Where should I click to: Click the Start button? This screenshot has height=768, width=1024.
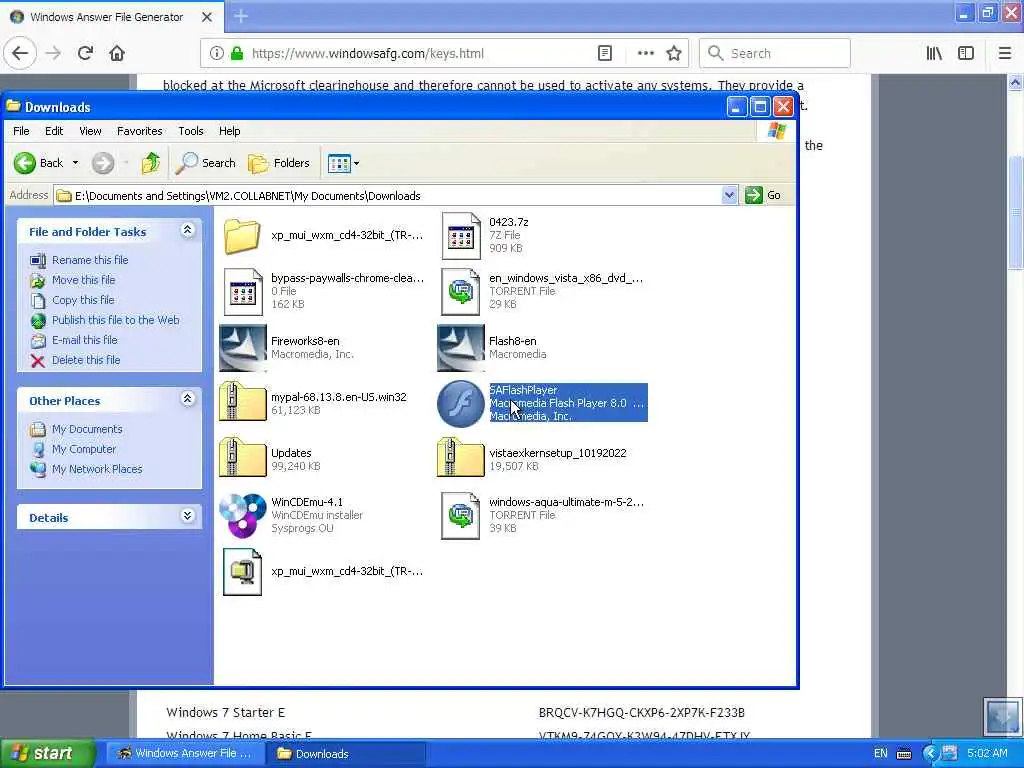click(48, 754)
